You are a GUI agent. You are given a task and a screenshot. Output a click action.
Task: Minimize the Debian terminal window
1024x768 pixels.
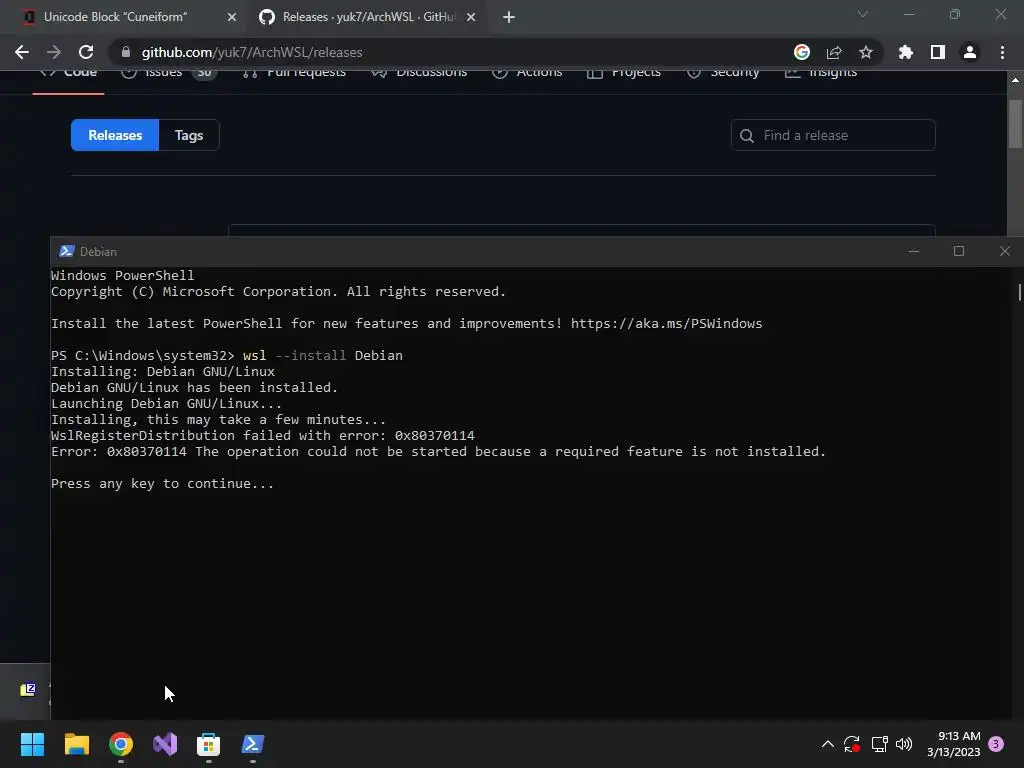point(914,251)
